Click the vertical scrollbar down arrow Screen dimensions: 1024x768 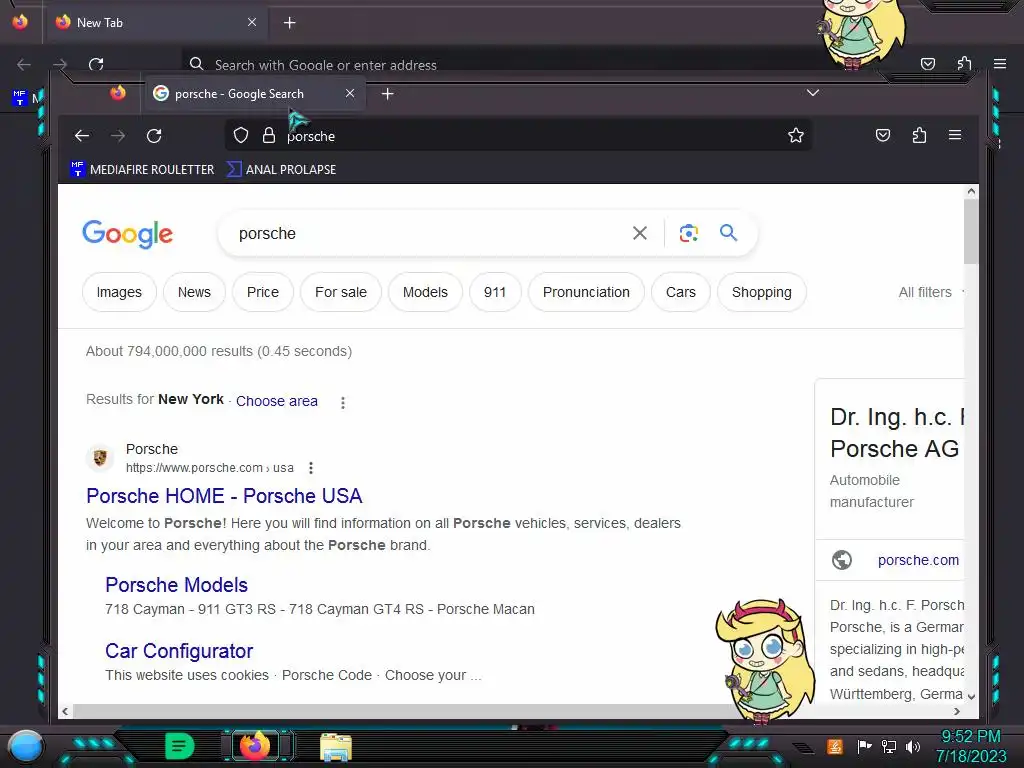coord(971,696)
